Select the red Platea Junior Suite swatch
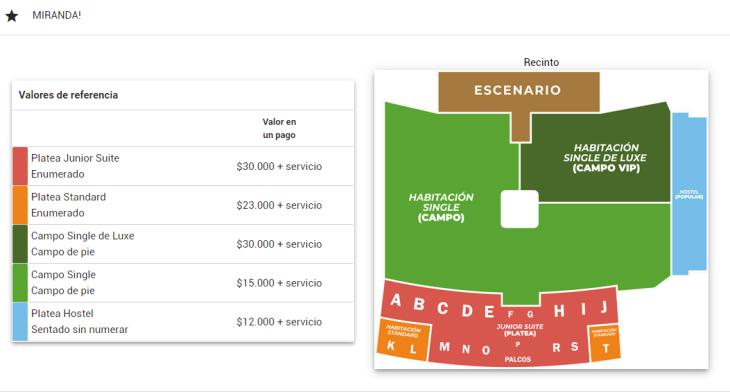The width and height of the screenshot is (730, 392). 20,166
